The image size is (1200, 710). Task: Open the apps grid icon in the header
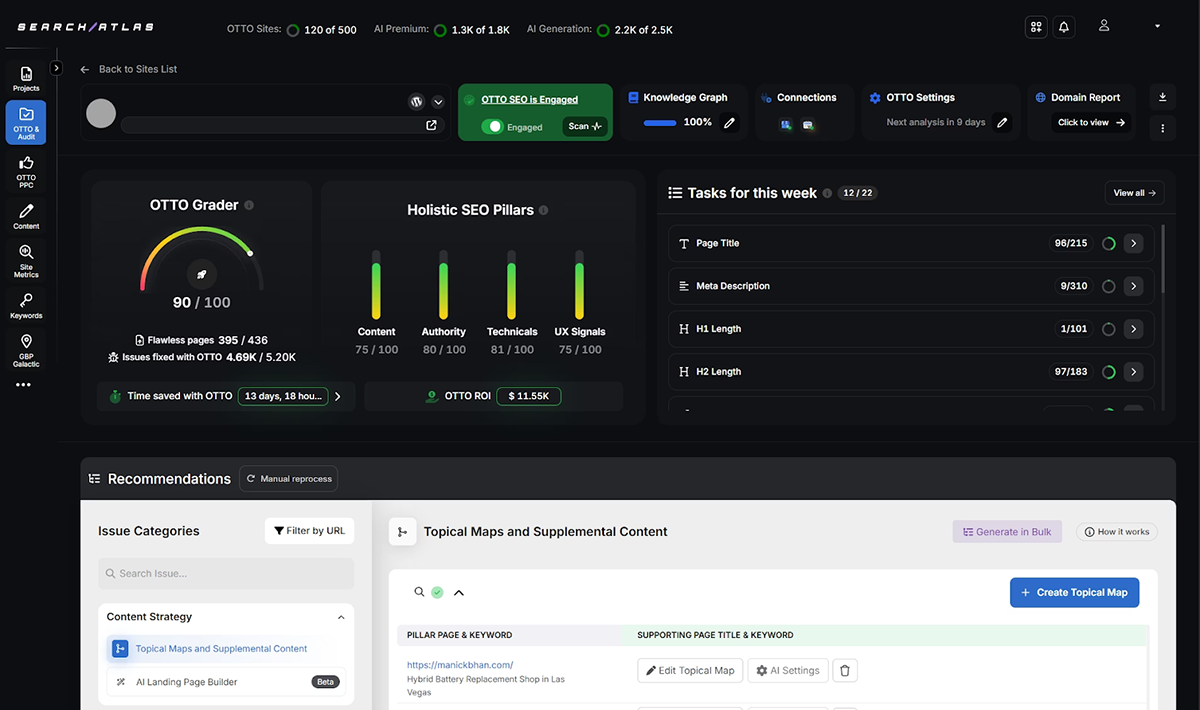pos(1036,27)
